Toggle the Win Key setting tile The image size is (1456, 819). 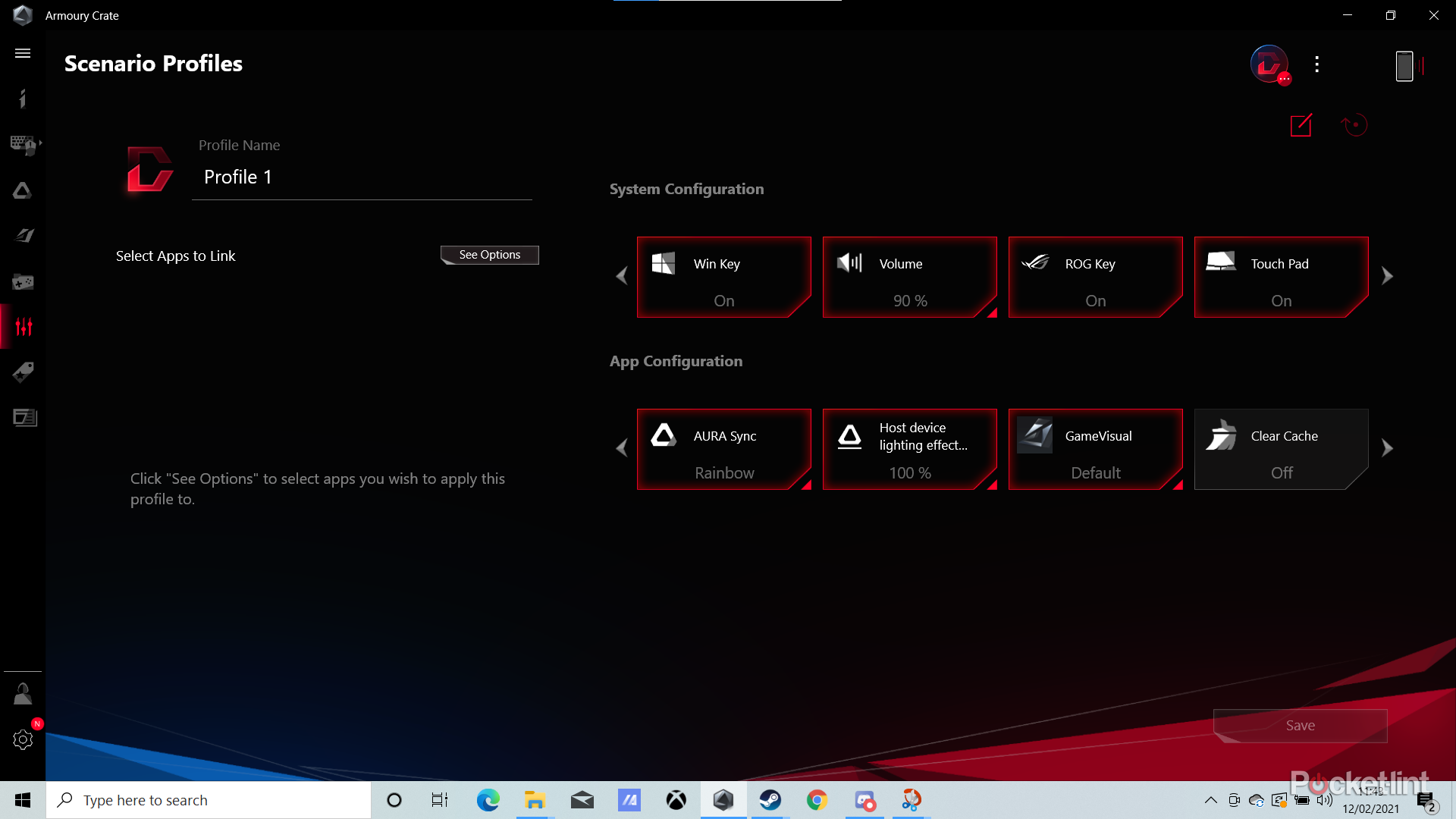723,278
